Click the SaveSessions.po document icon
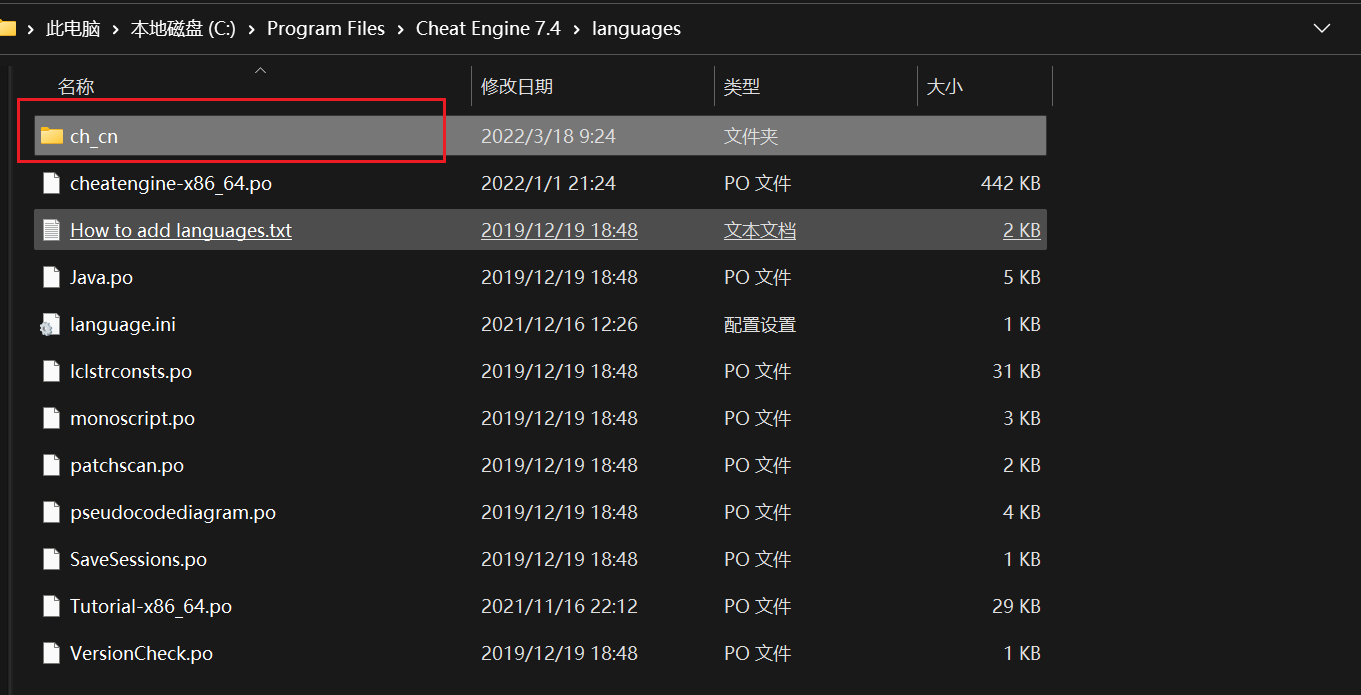Screen dimensions: 1361x695 coord(51,559)
